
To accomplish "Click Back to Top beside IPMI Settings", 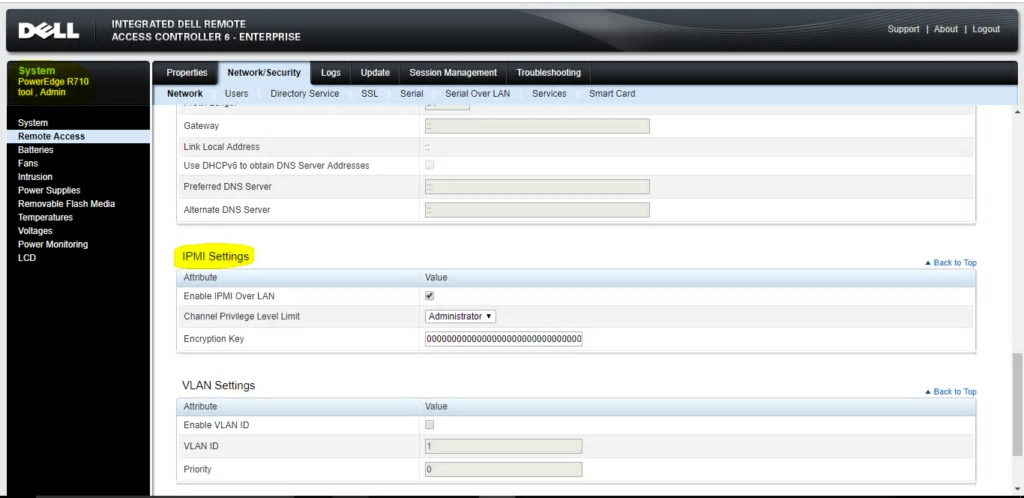I will click(951, 263).
